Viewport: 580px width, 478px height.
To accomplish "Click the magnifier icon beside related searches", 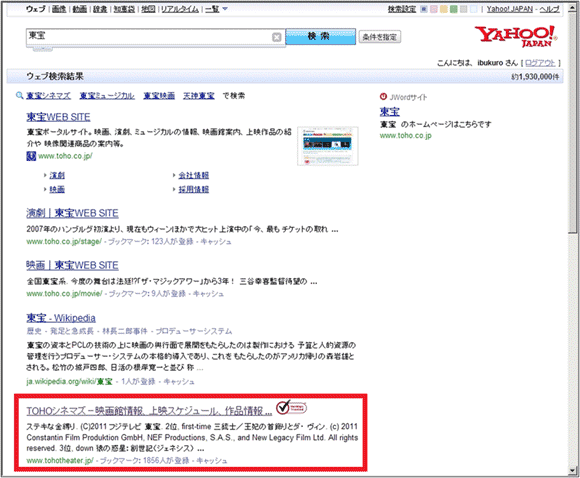I will point(20,95).
